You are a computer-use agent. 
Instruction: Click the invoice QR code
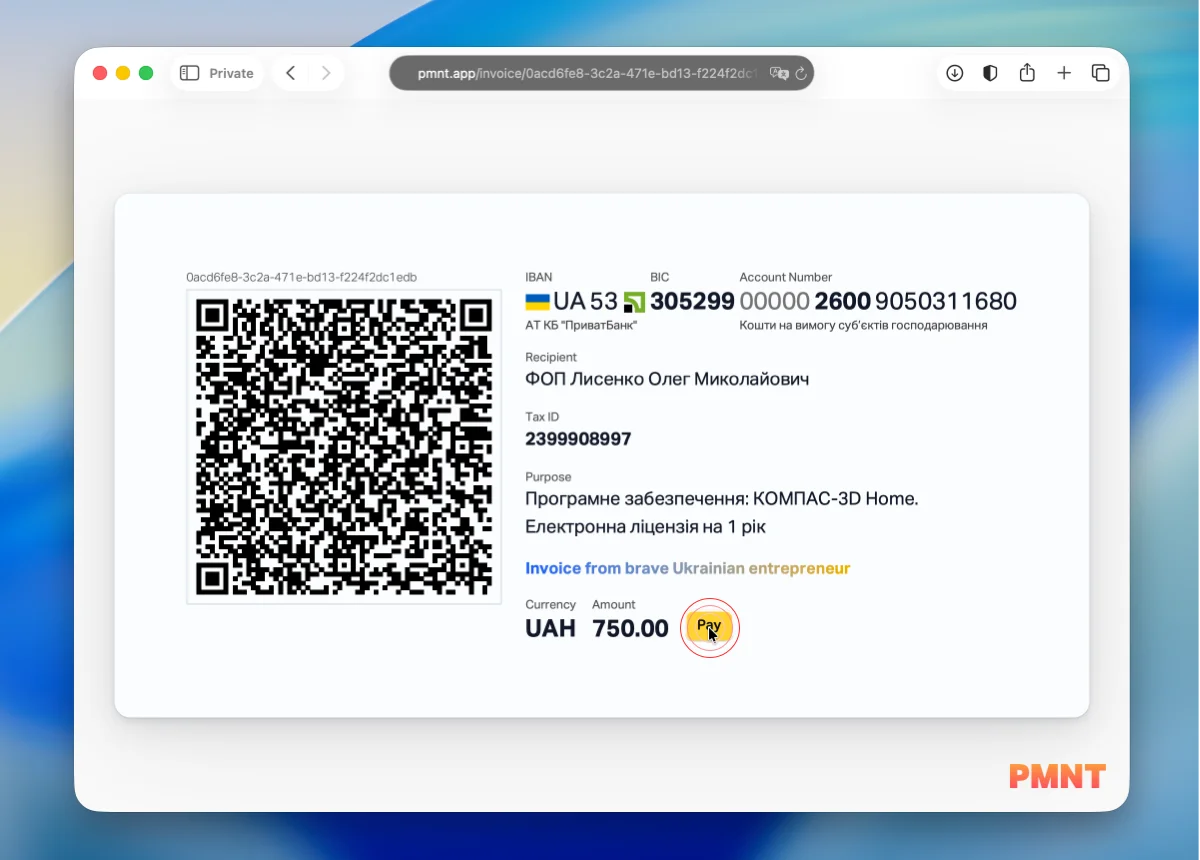(x=343, y=446)
